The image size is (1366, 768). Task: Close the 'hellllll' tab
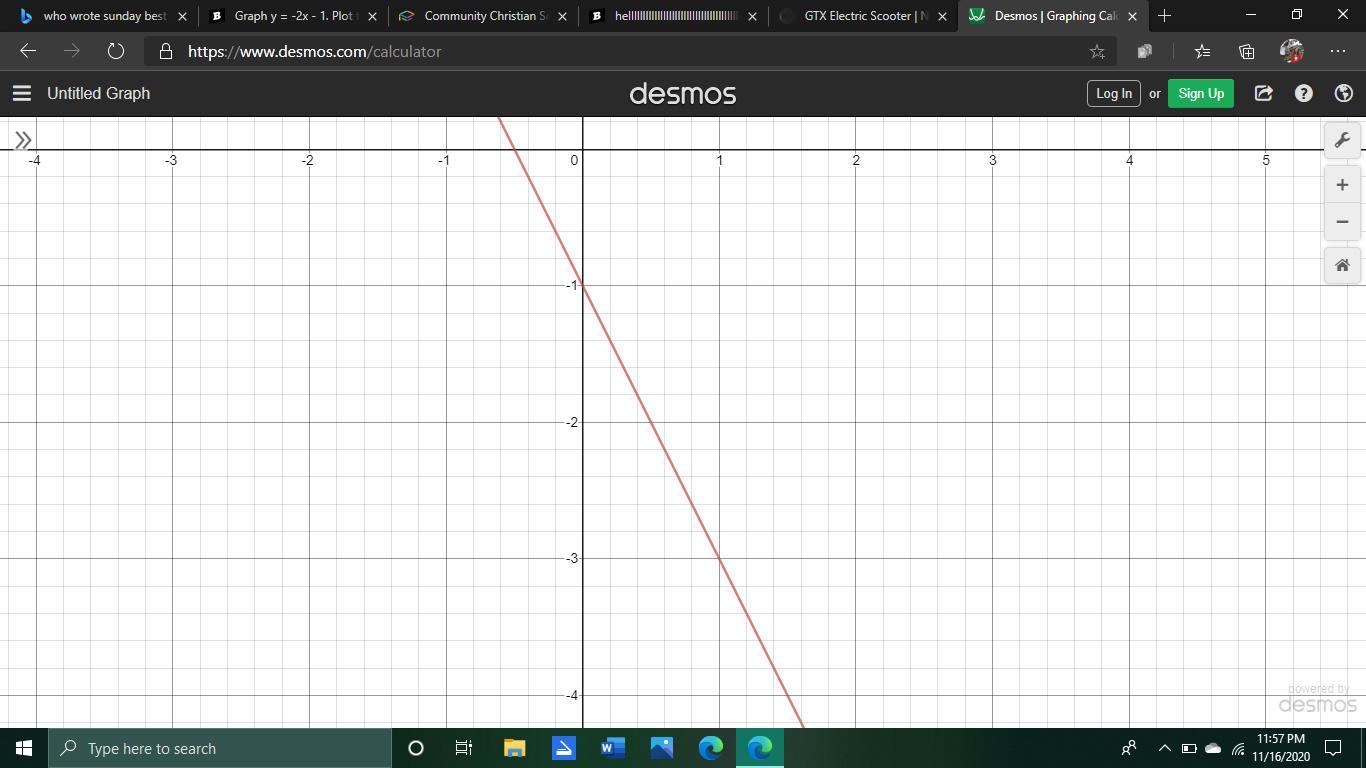coord(752,16)
